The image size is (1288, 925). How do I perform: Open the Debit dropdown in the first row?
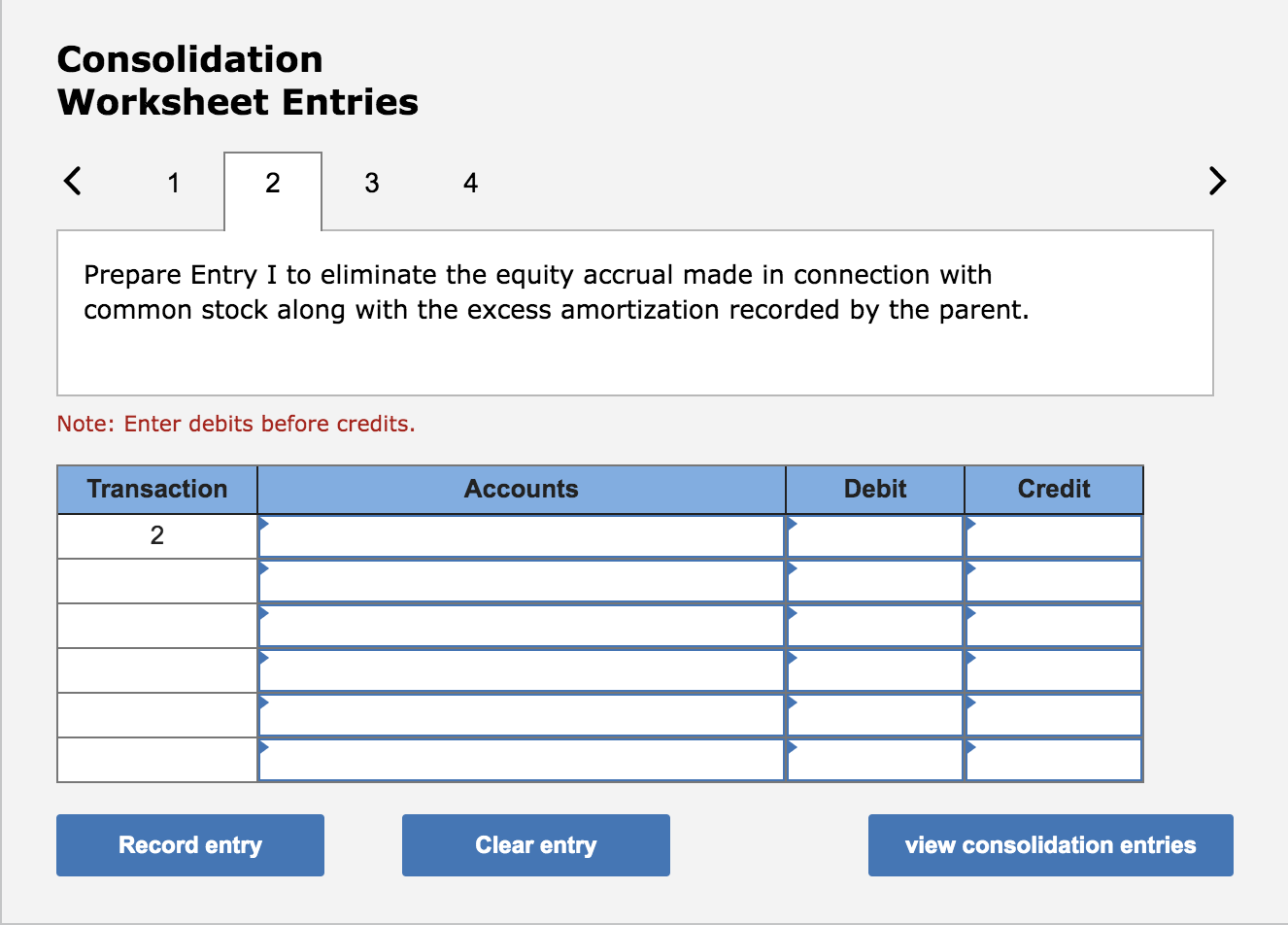873,535
